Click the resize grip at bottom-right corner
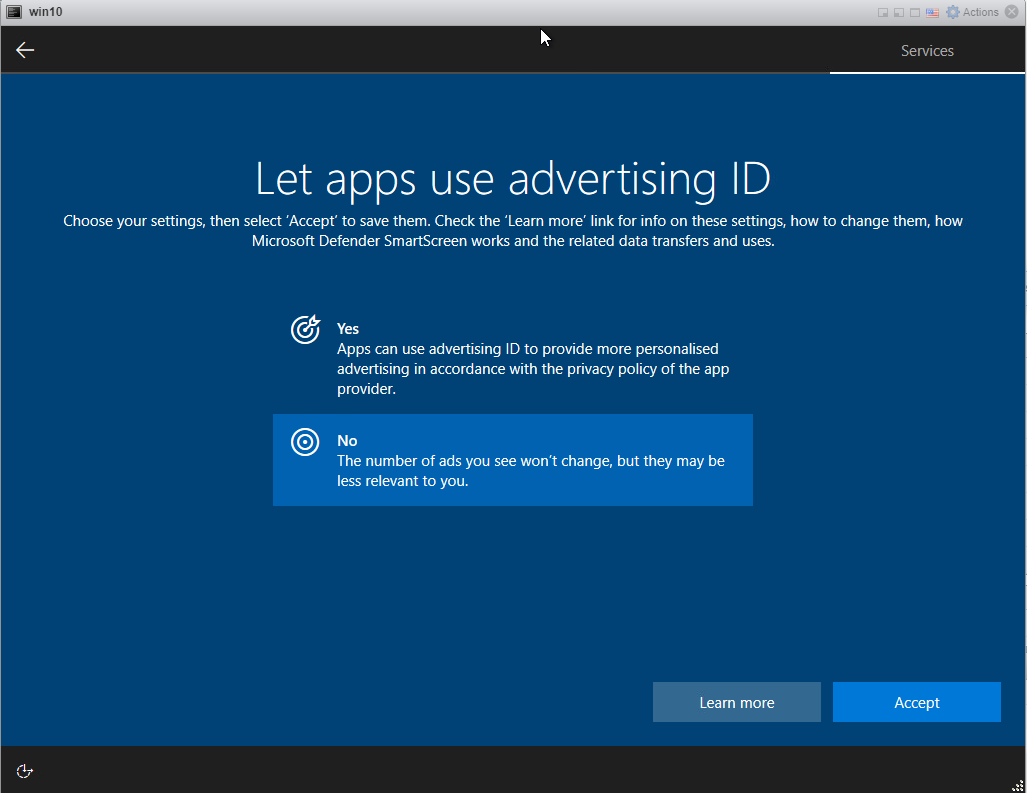The image size is (1027, 793). pos(1018,786)
